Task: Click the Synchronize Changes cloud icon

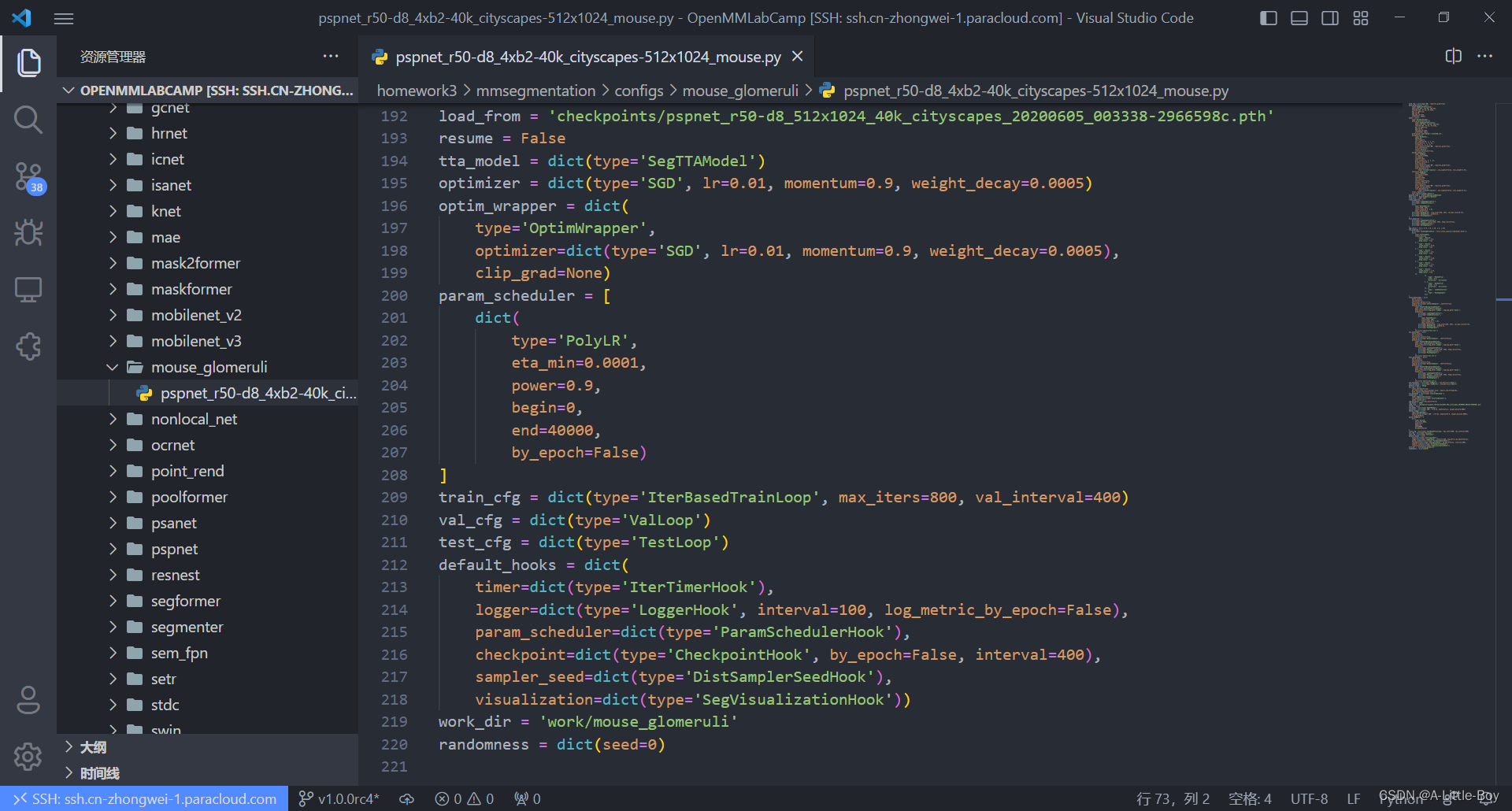Action: coord(407,798)
